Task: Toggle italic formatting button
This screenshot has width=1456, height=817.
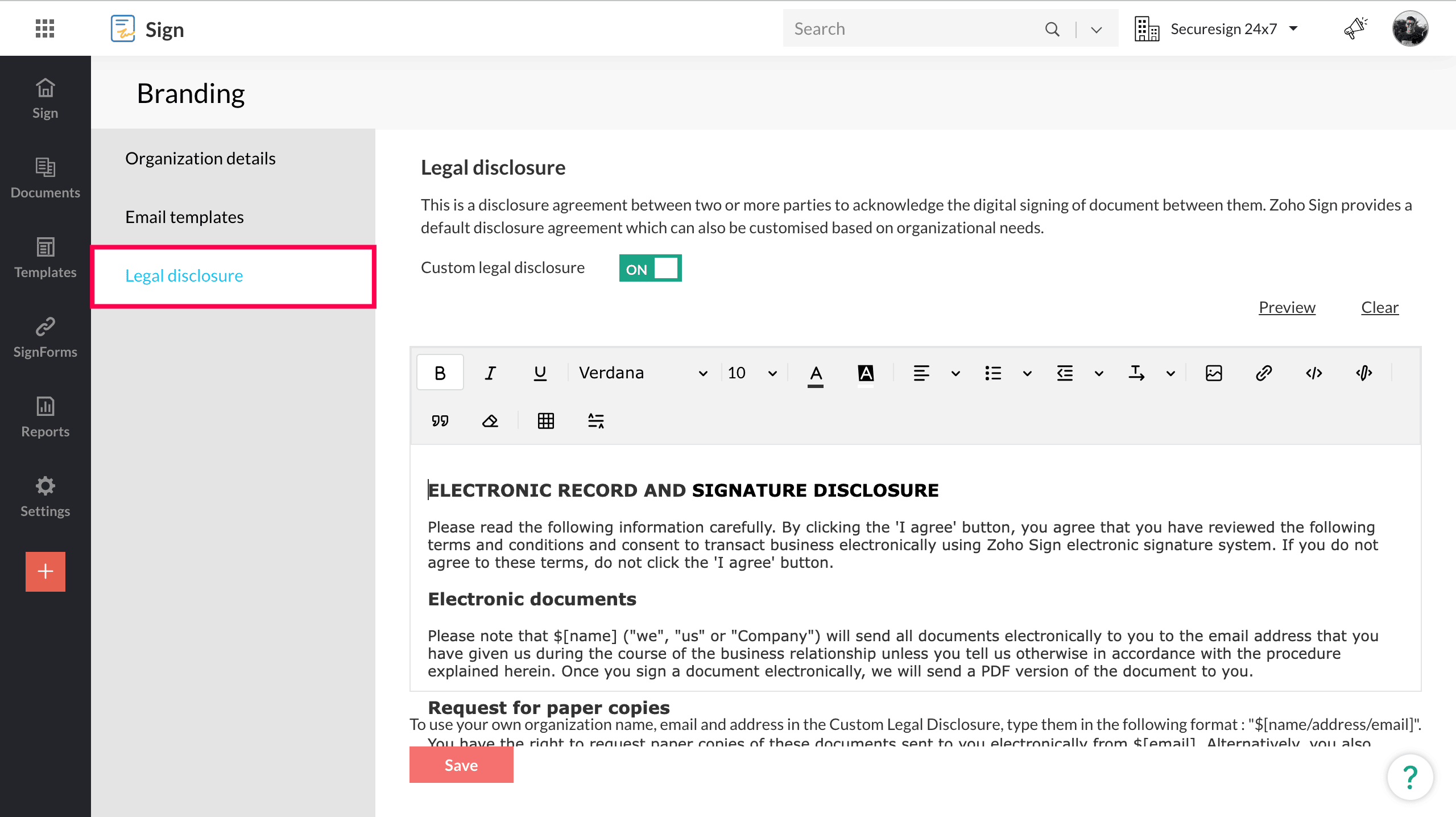Action: pos(490,373)
